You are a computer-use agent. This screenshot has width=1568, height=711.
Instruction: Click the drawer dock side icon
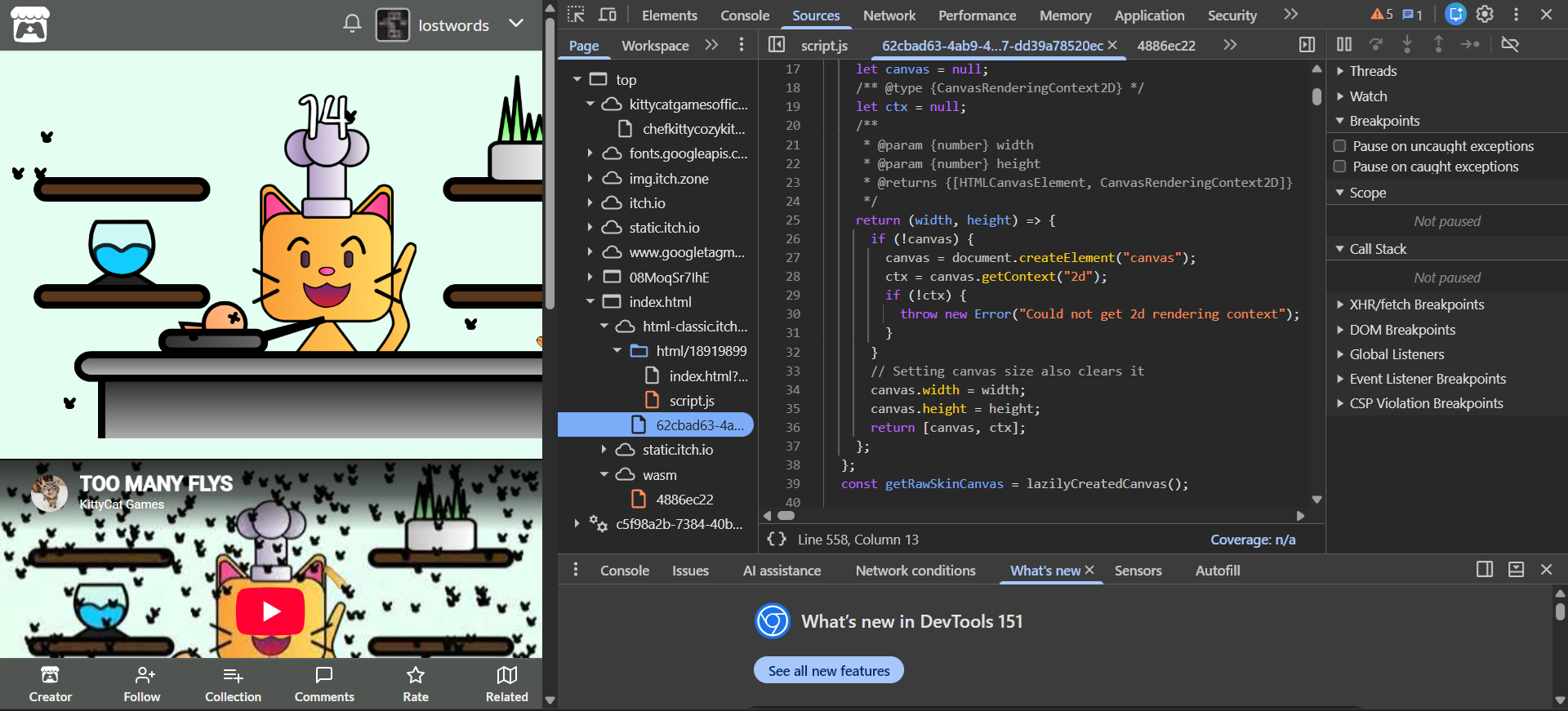click(x=1485, y=570)
